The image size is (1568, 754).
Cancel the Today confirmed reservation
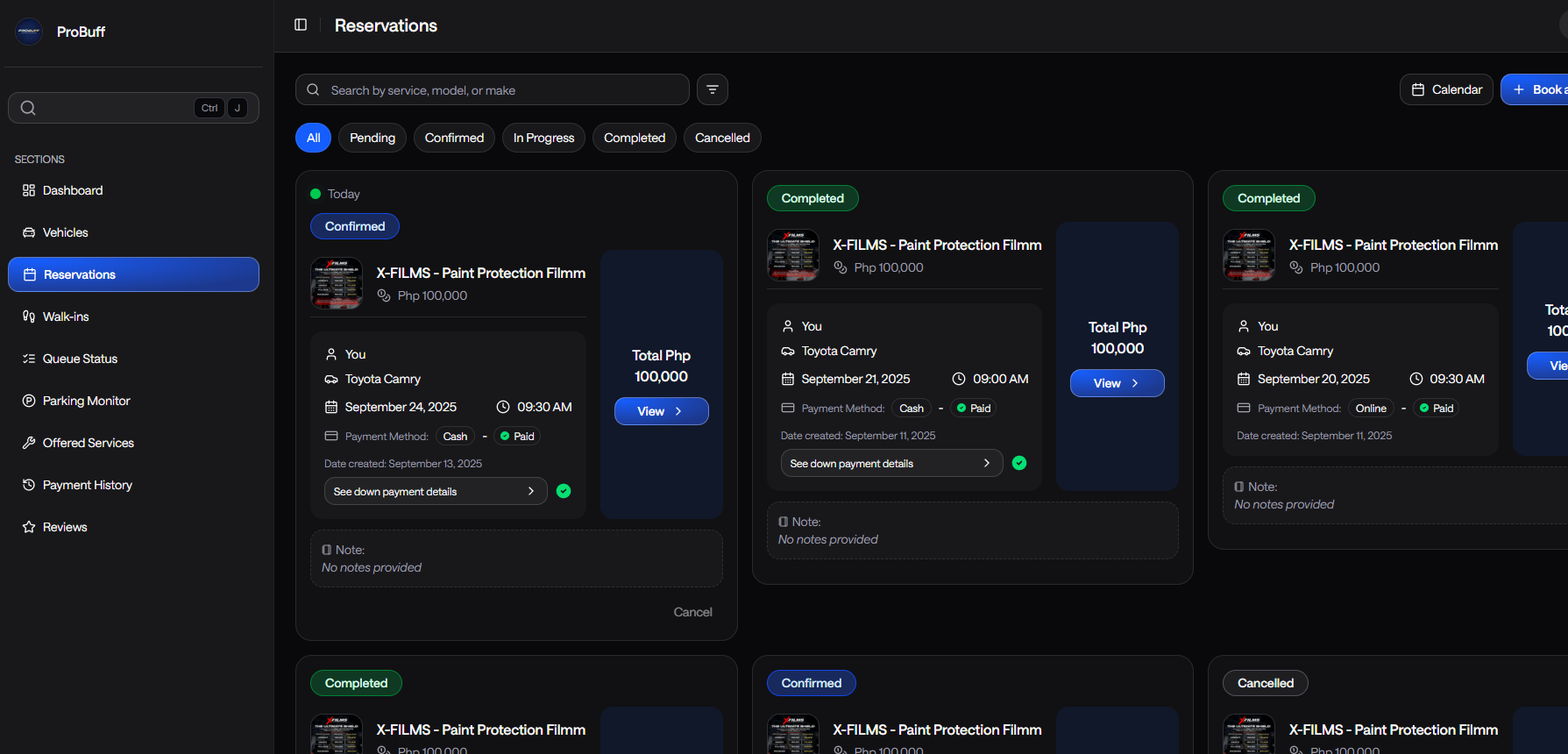(692, 612)
